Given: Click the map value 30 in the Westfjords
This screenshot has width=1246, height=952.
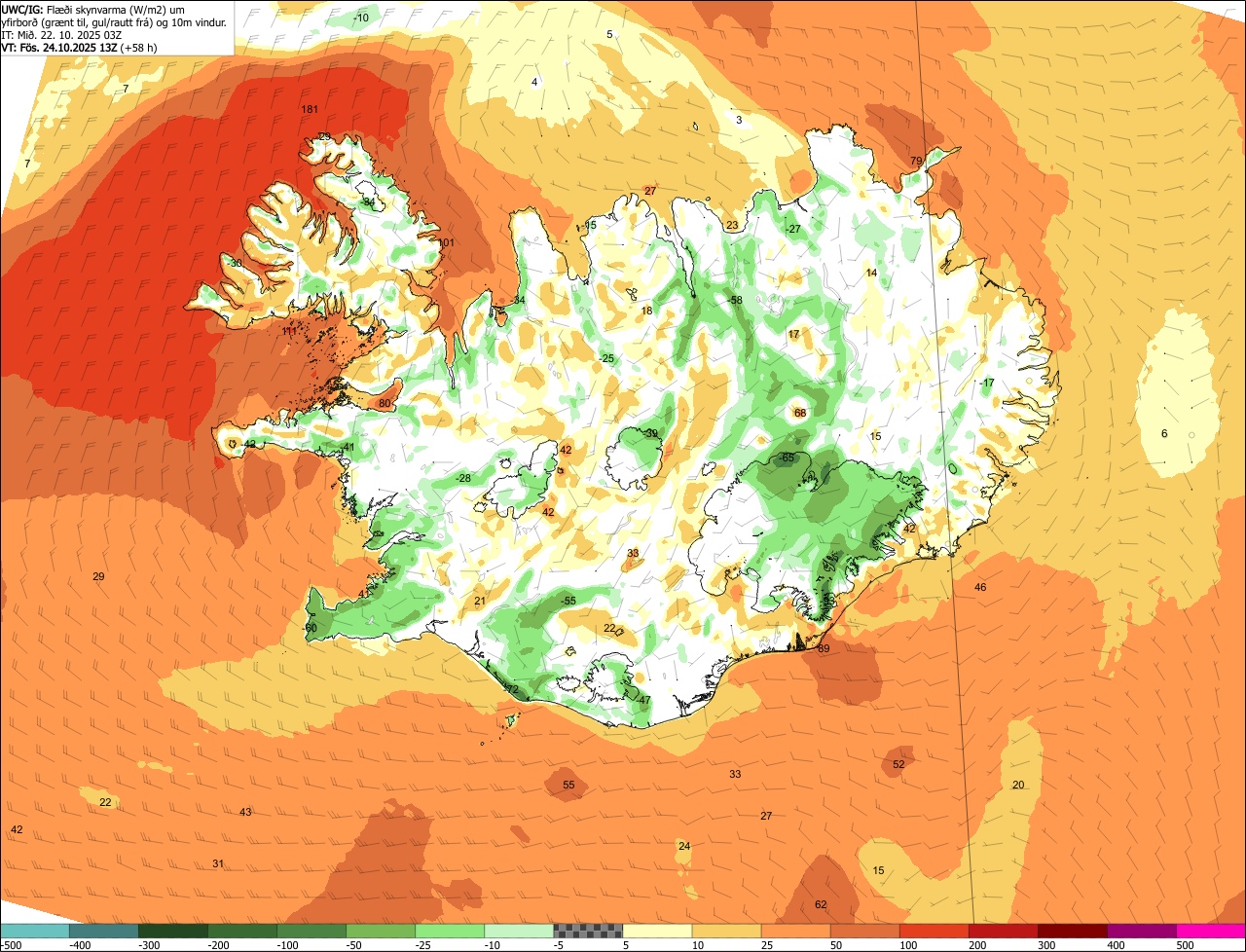Looking at the screenshot, I should (236, 263).
